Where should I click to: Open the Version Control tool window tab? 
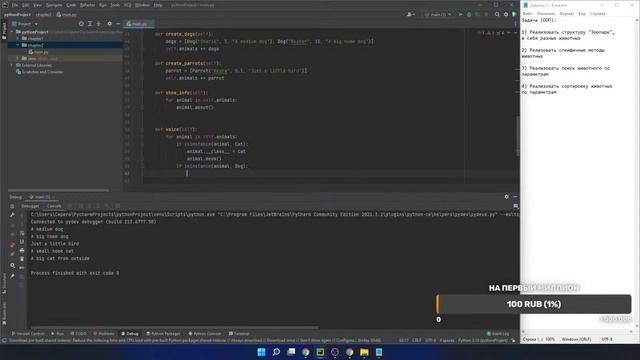[28, 333]
